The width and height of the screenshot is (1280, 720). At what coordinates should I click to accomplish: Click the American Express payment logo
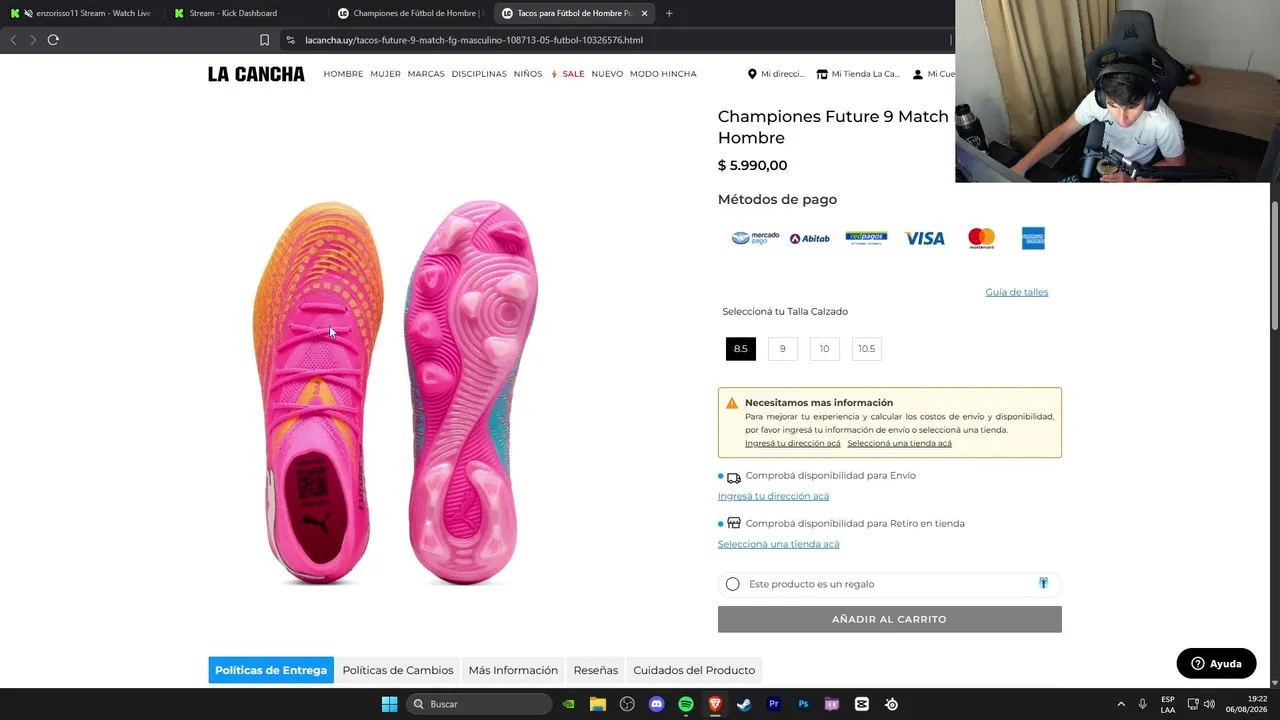click(1033, 238)
